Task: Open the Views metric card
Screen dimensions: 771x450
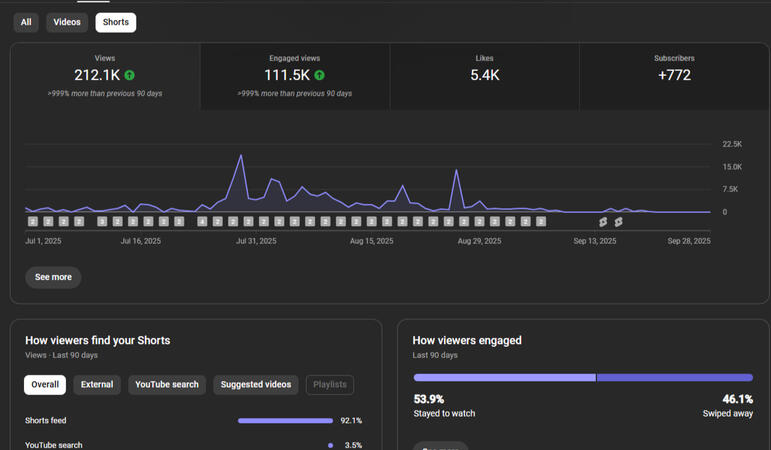Action: click(105, 76)
